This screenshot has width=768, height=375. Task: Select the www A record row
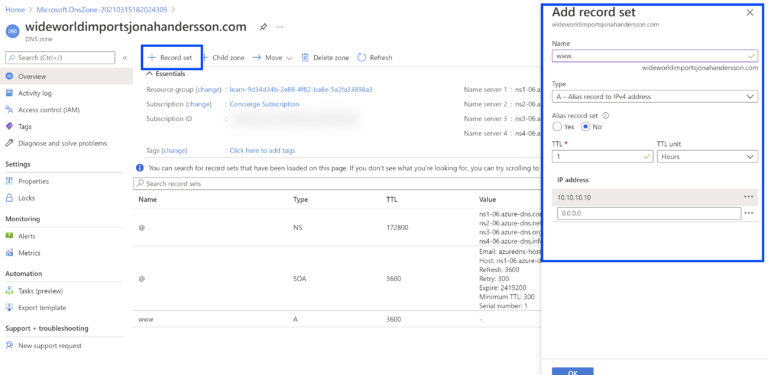click(x=337, y=319)
